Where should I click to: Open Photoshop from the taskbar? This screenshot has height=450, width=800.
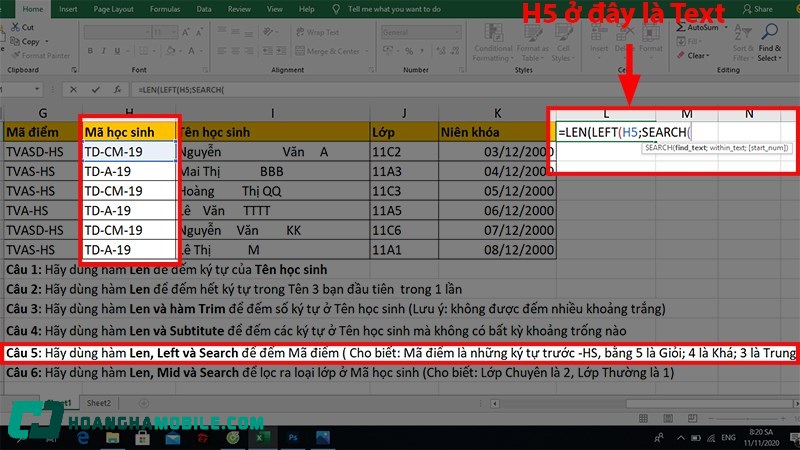tap(292, 437)
